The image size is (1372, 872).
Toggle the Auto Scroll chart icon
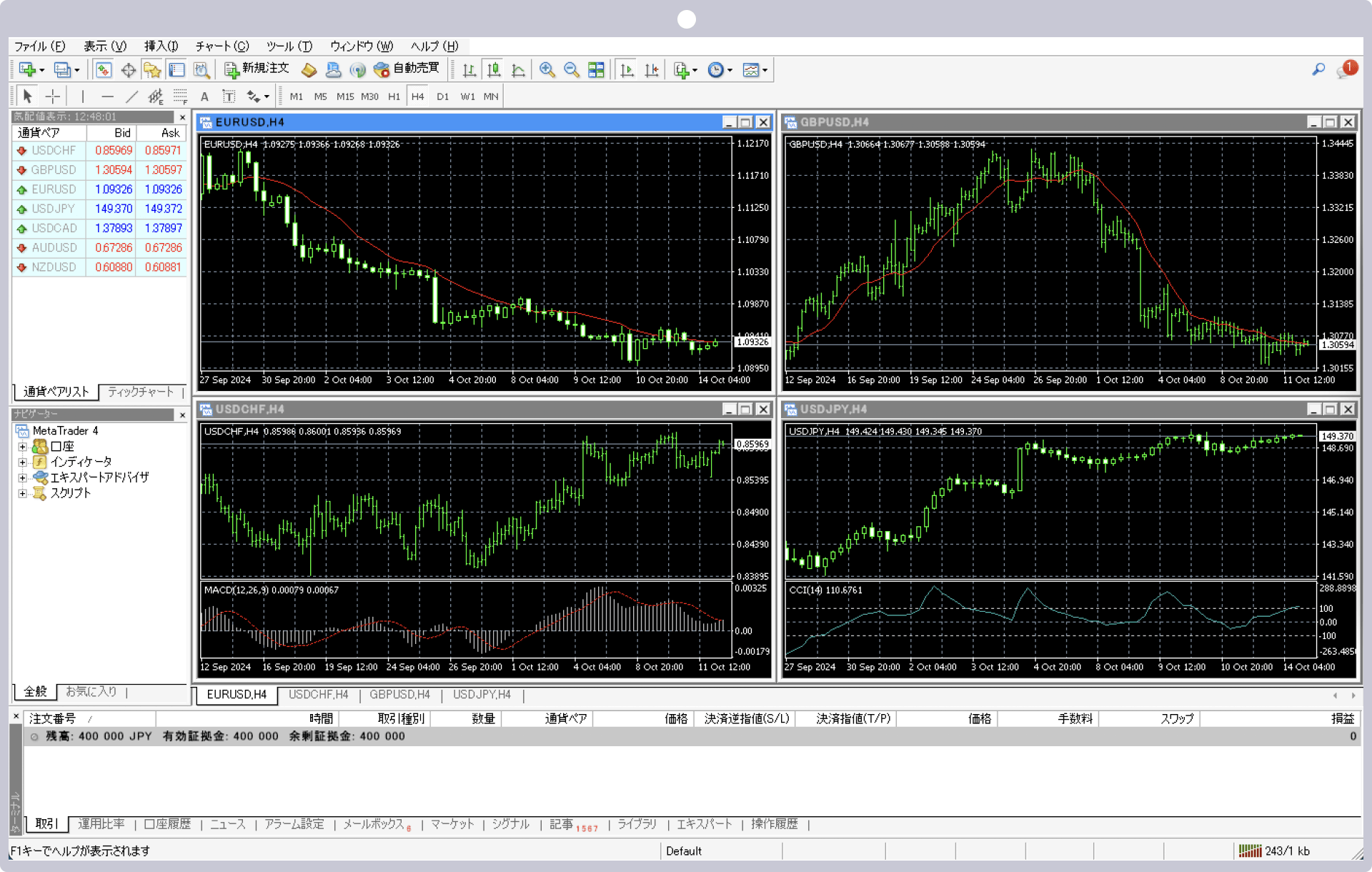627,69
